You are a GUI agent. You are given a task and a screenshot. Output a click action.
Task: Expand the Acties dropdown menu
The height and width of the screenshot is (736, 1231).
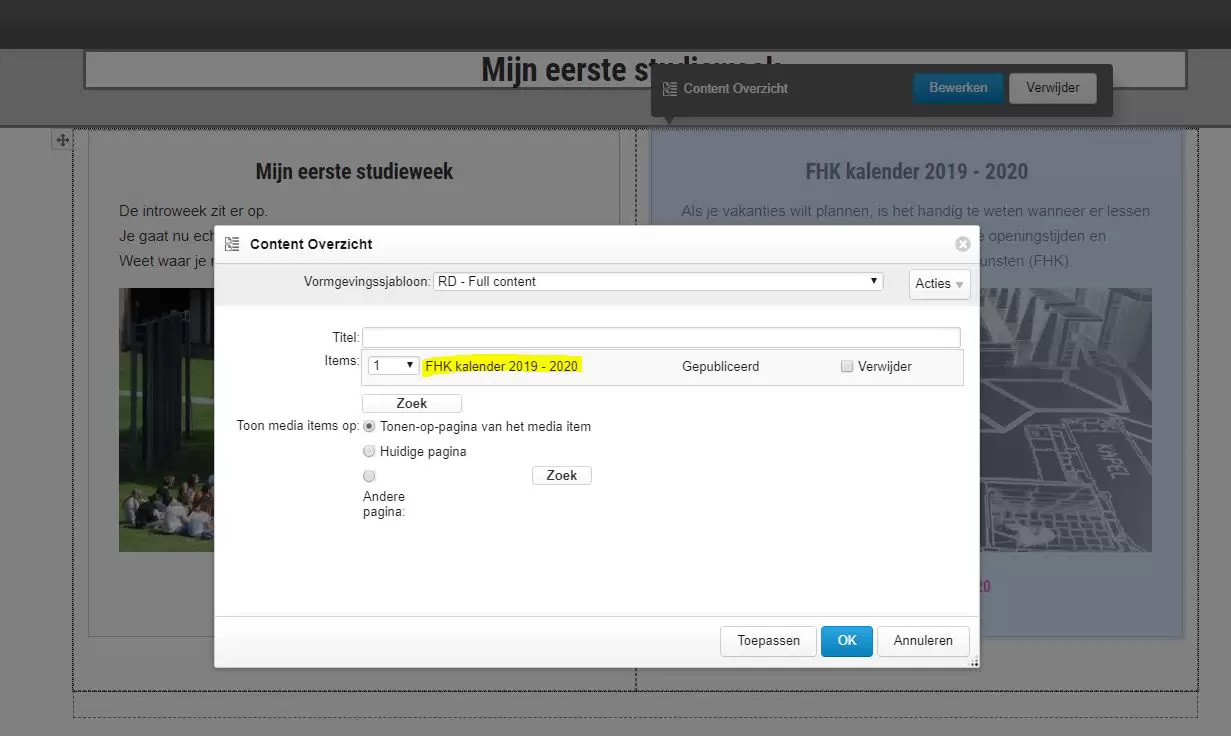click(x=939, y=284)
